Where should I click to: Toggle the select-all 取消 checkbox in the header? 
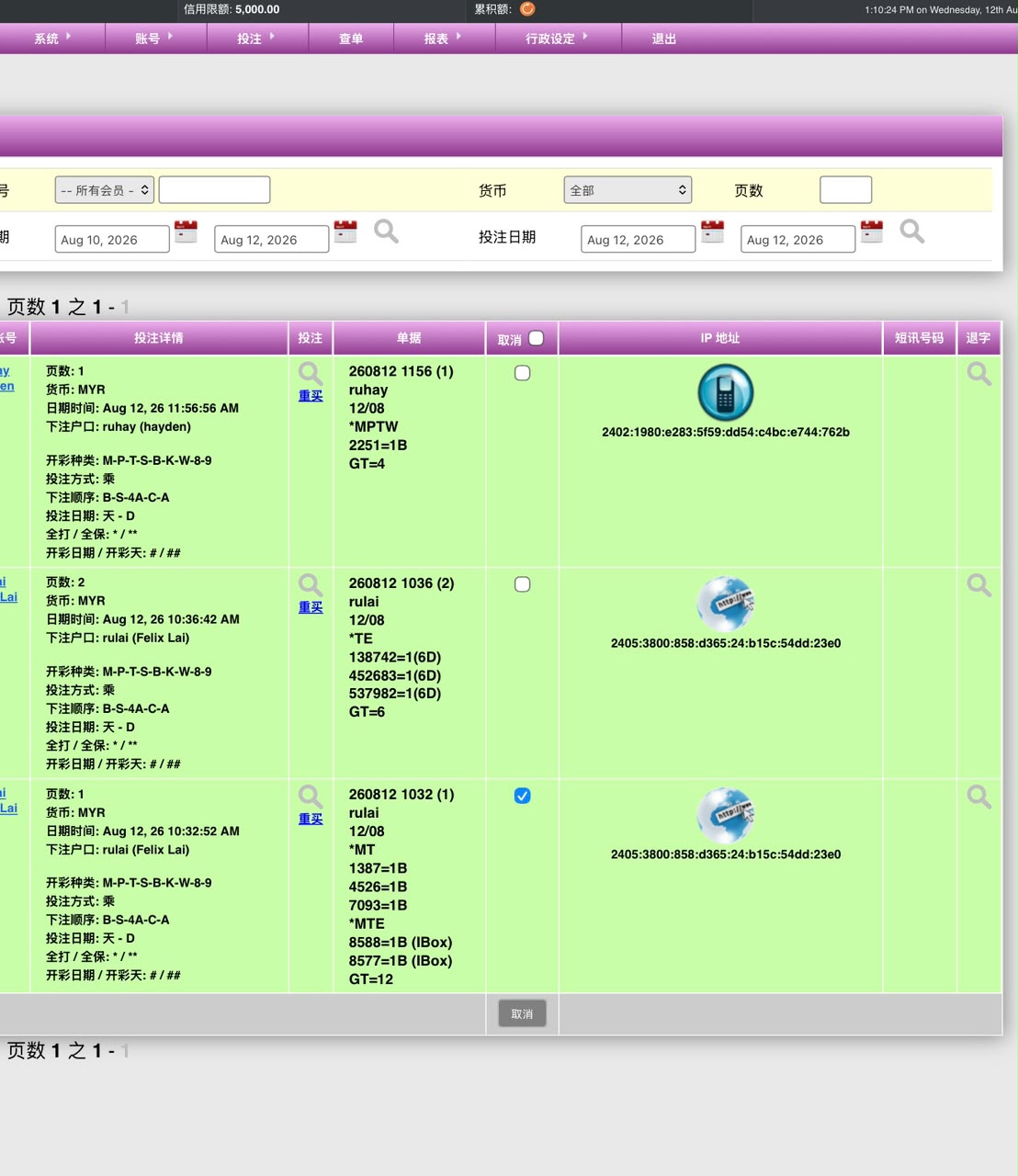click(537, 338)
